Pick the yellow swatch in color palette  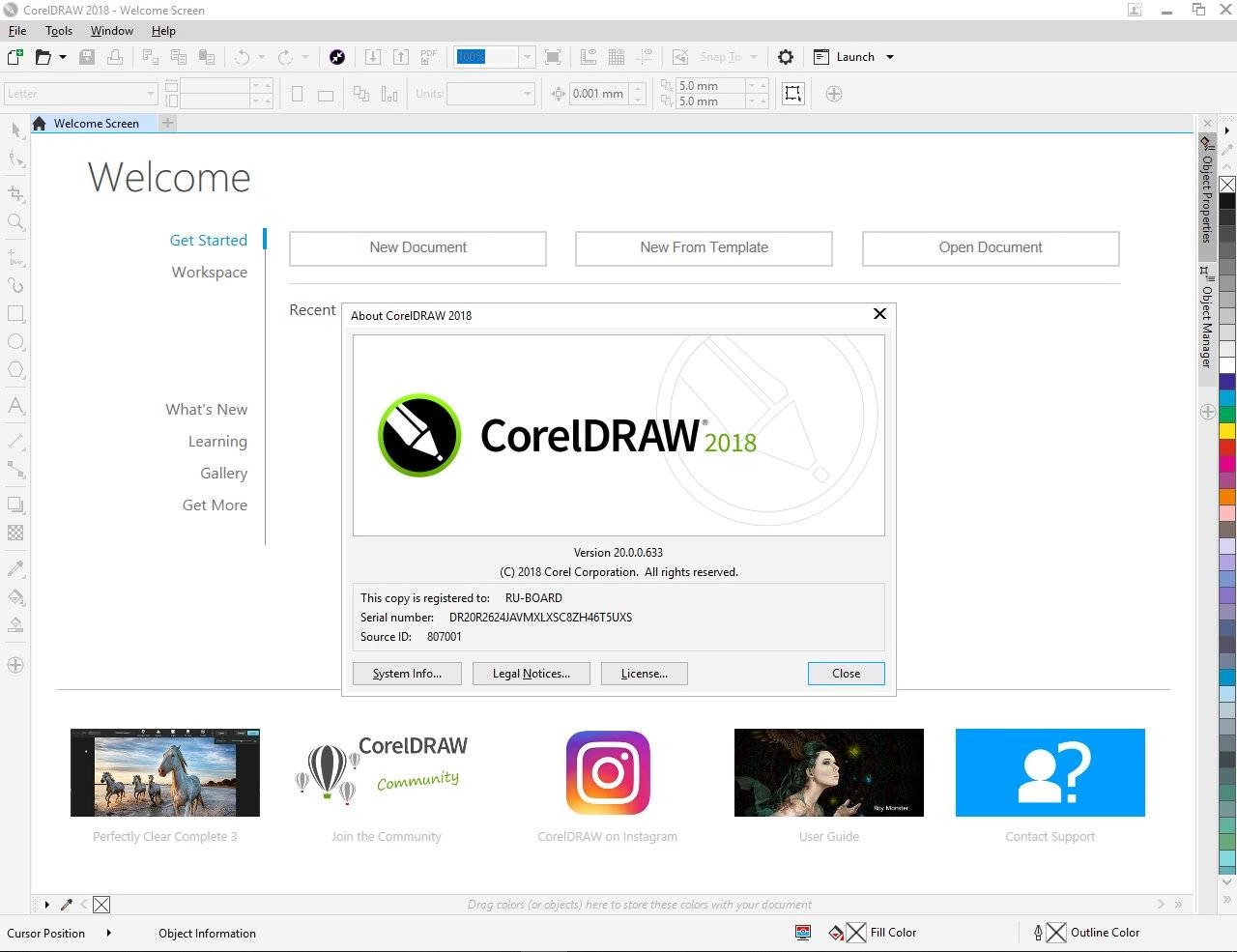click(x=1227, y=430)
